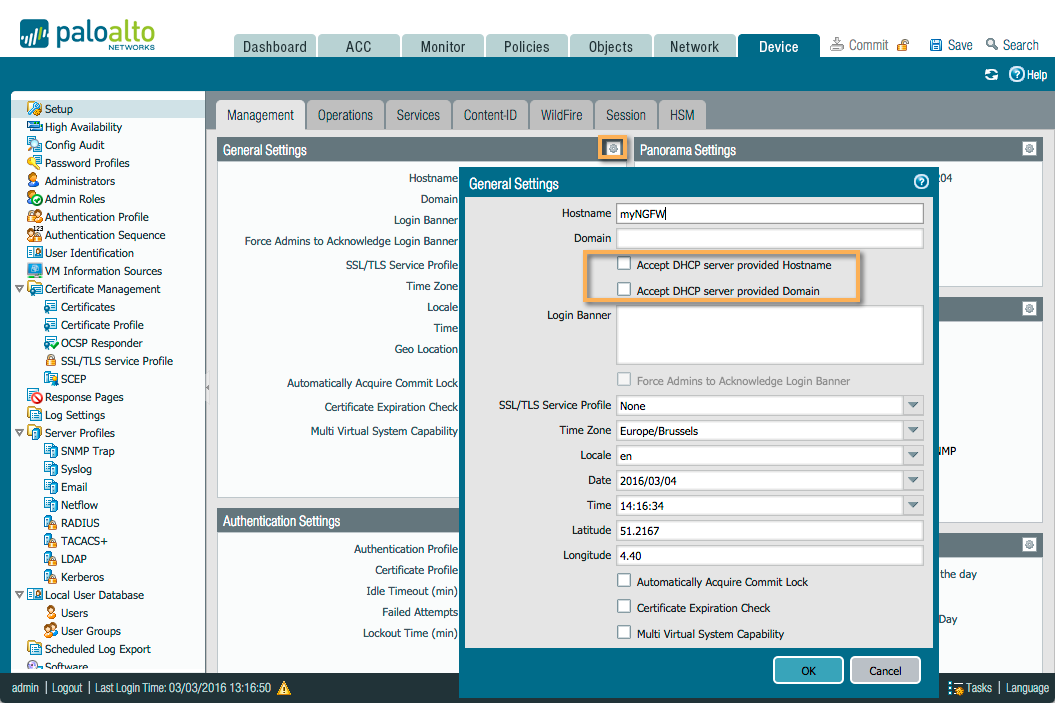Click the Config Audit icon
This screenshot has height=705, width=1055.
point(34,144)
